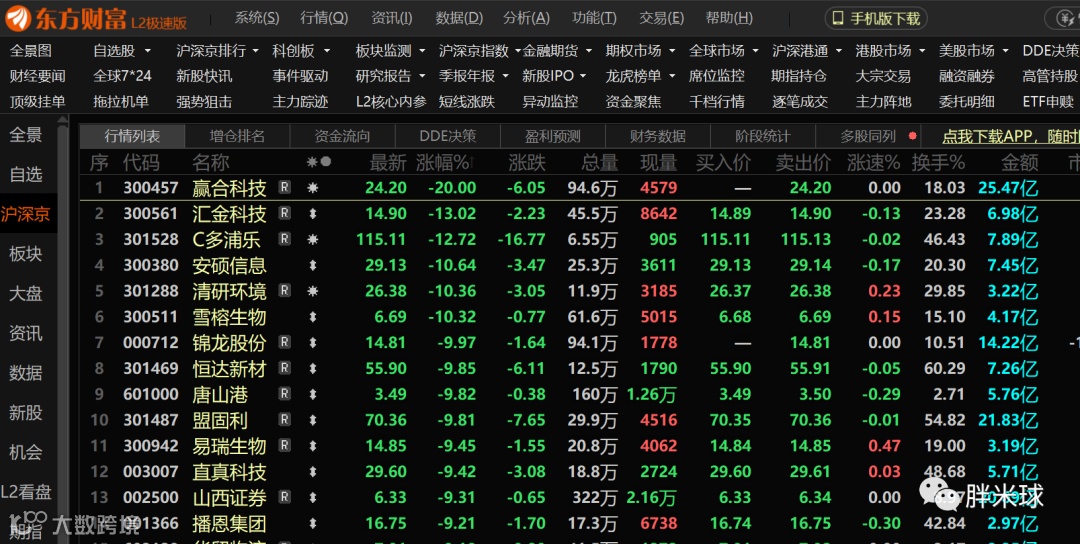The image size is (1080, 544).
Task: Expand the 自选股 dropdown
Action: click(147, 51)
